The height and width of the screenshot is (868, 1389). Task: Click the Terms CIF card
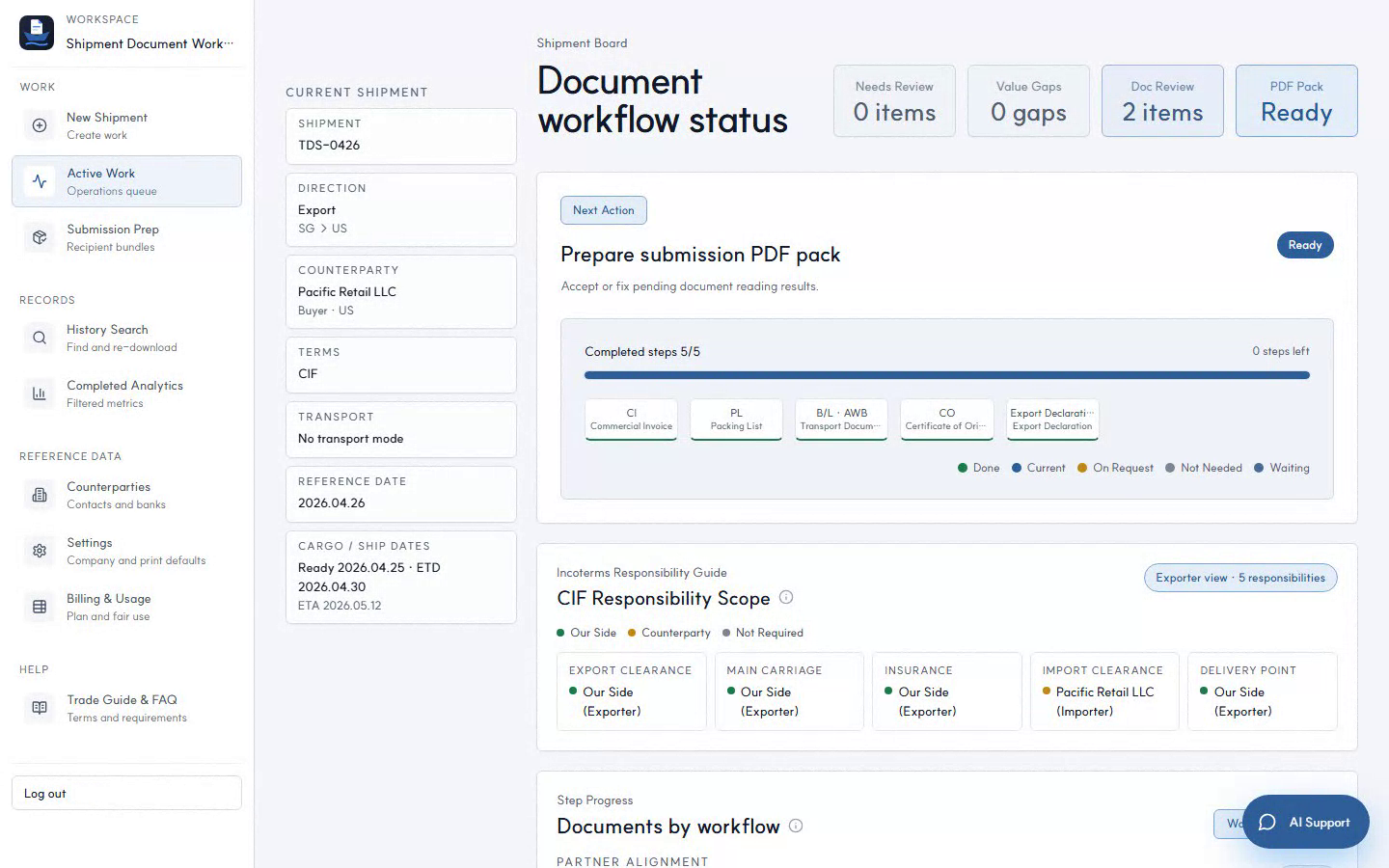pos(401,365)
